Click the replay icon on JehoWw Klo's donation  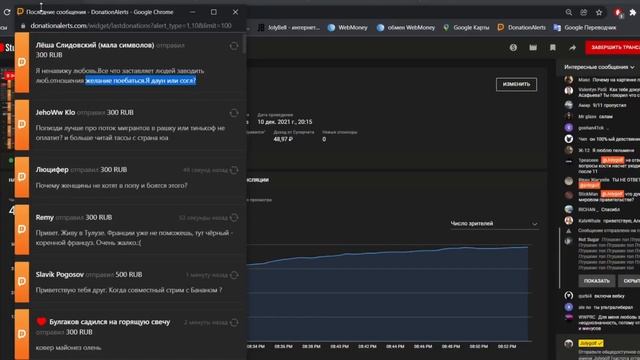234,113
